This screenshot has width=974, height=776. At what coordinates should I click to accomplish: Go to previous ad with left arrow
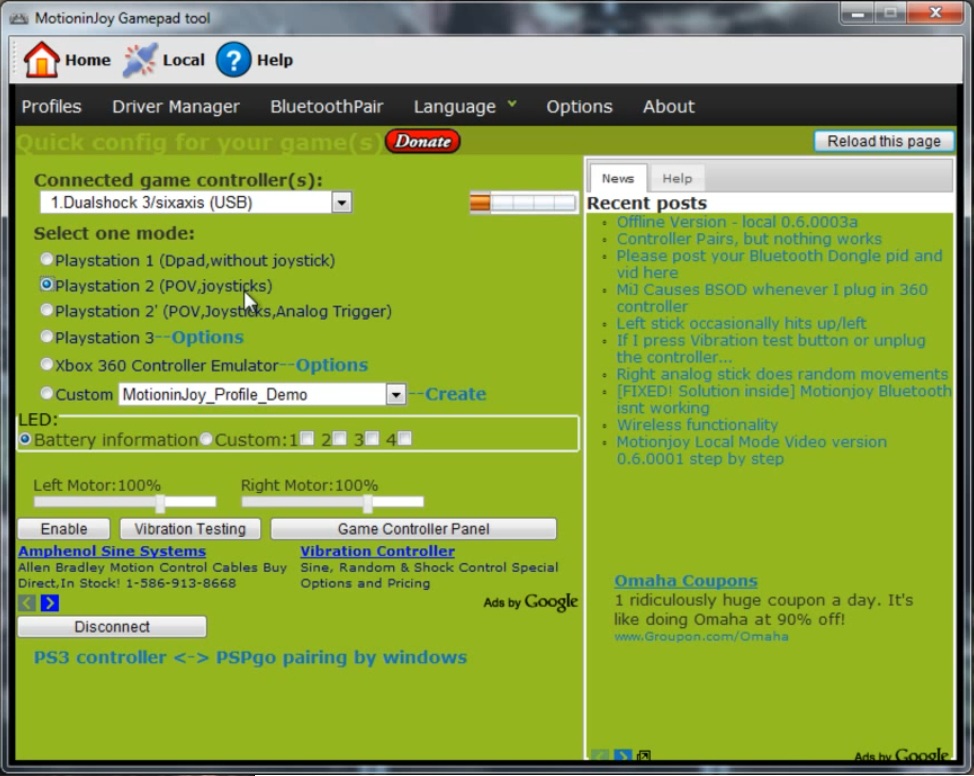[x=27, y=603]
